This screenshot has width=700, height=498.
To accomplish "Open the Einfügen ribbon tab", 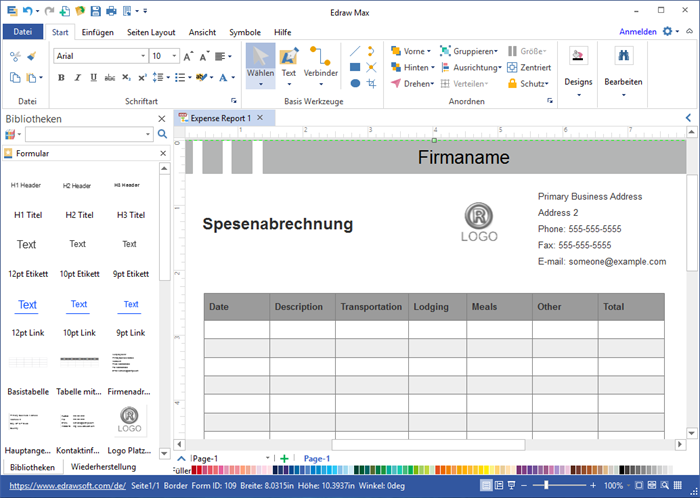I will tap(97, 32).
